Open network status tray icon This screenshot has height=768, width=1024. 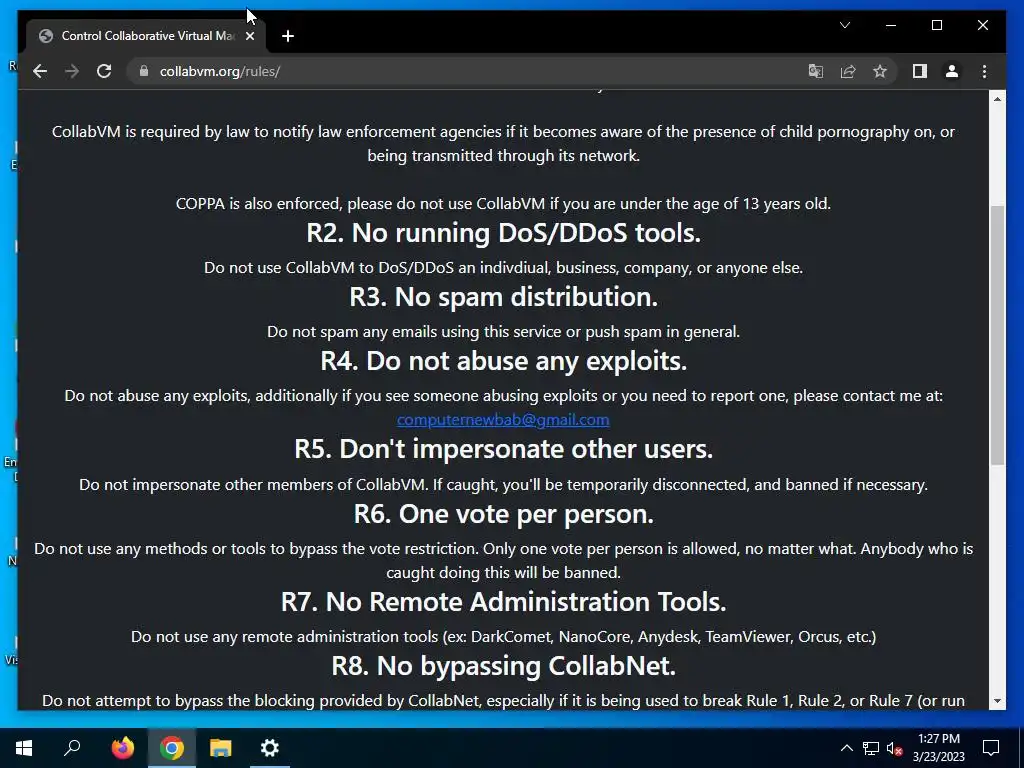(871, 748)
